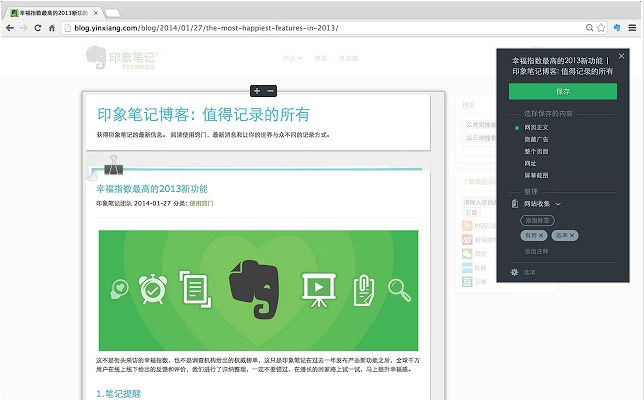Click the first search field in blog sidebar

481,125
